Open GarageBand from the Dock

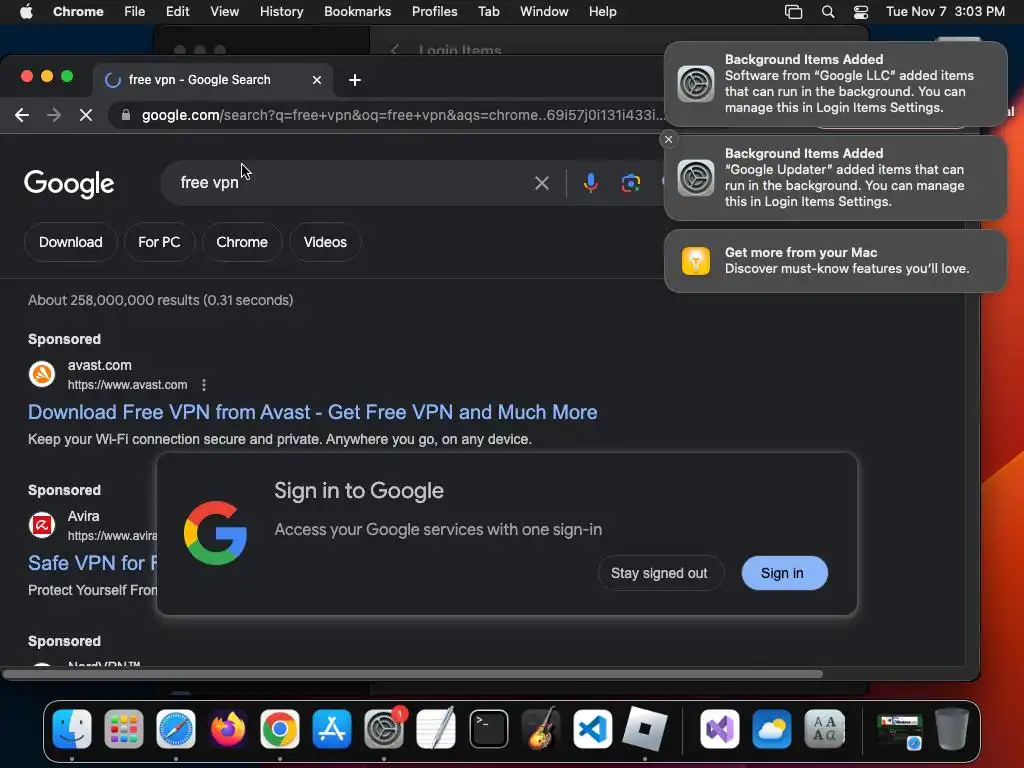(x=541, y=729)
